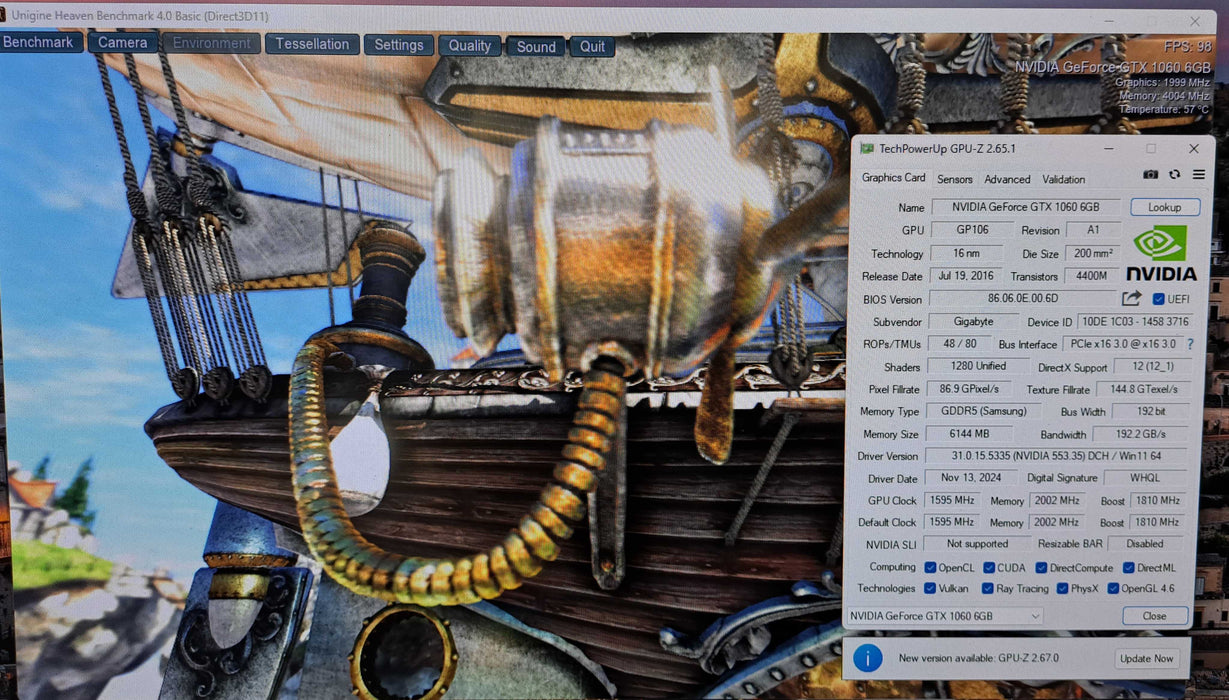Click the GP106 GPU field
Screen dimensions: 1229x700
pyautogui.click(x=973, y=230)
